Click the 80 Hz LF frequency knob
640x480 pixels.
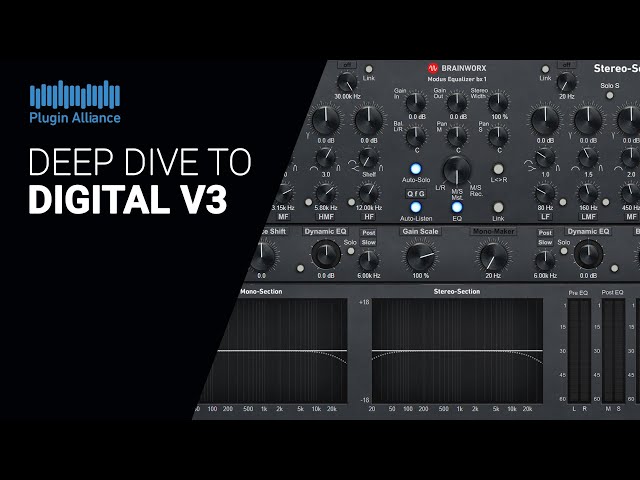coord(545,193)
